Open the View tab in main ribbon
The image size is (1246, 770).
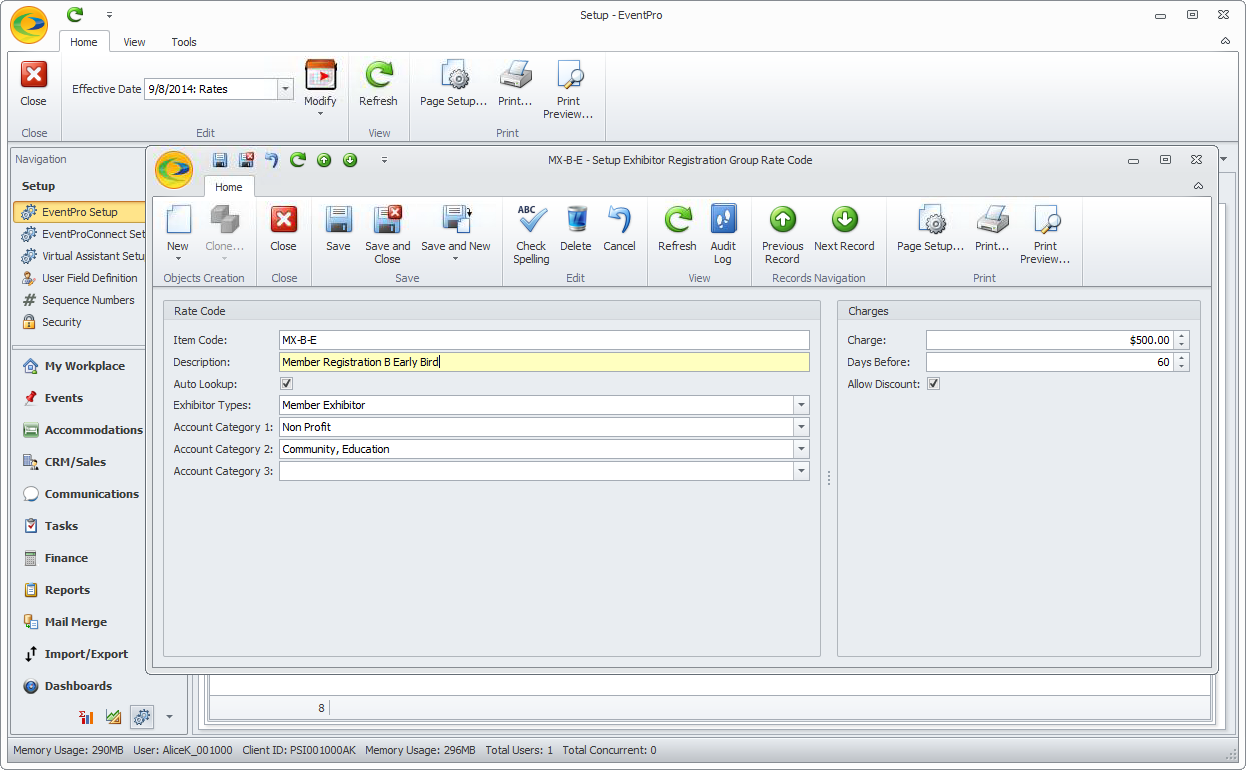coord(134,42)
